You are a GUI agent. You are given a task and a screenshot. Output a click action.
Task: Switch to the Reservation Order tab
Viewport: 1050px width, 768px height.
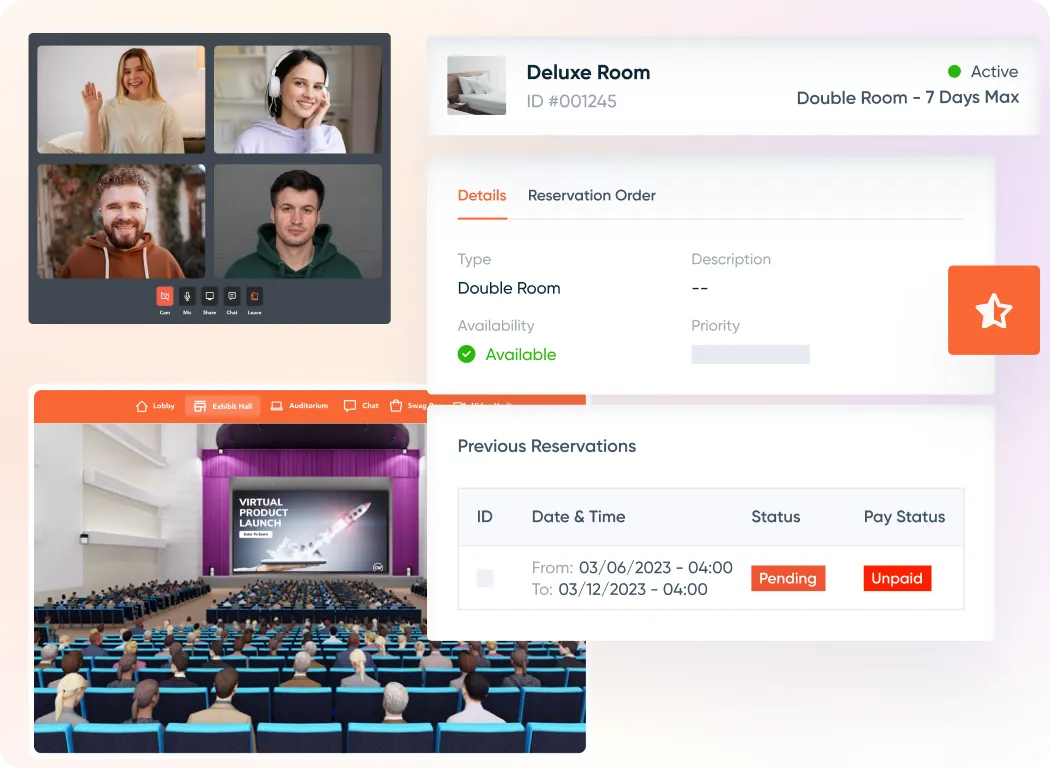point(591,195)
